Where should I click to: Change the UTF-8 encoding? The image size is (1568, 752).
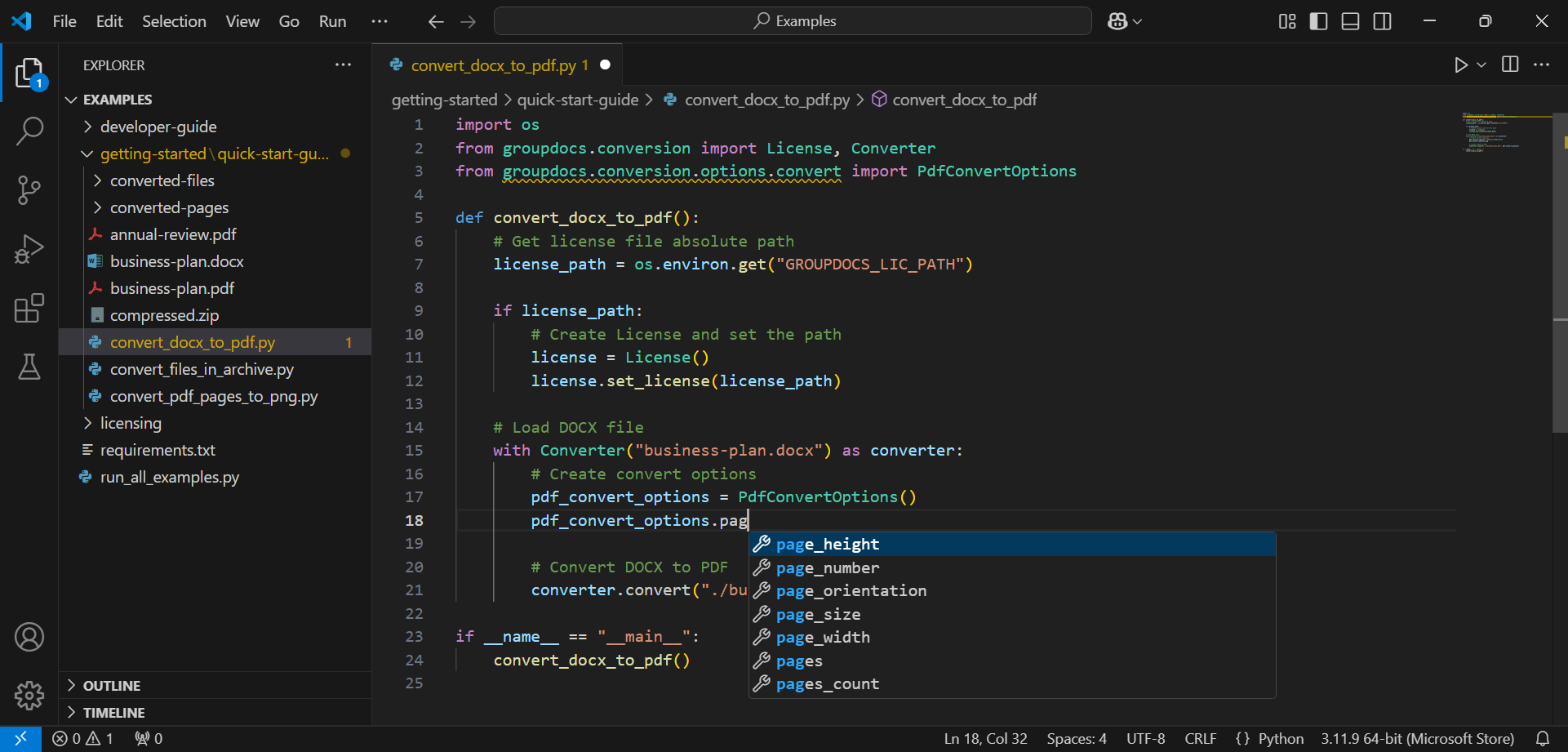[1146, 738]
